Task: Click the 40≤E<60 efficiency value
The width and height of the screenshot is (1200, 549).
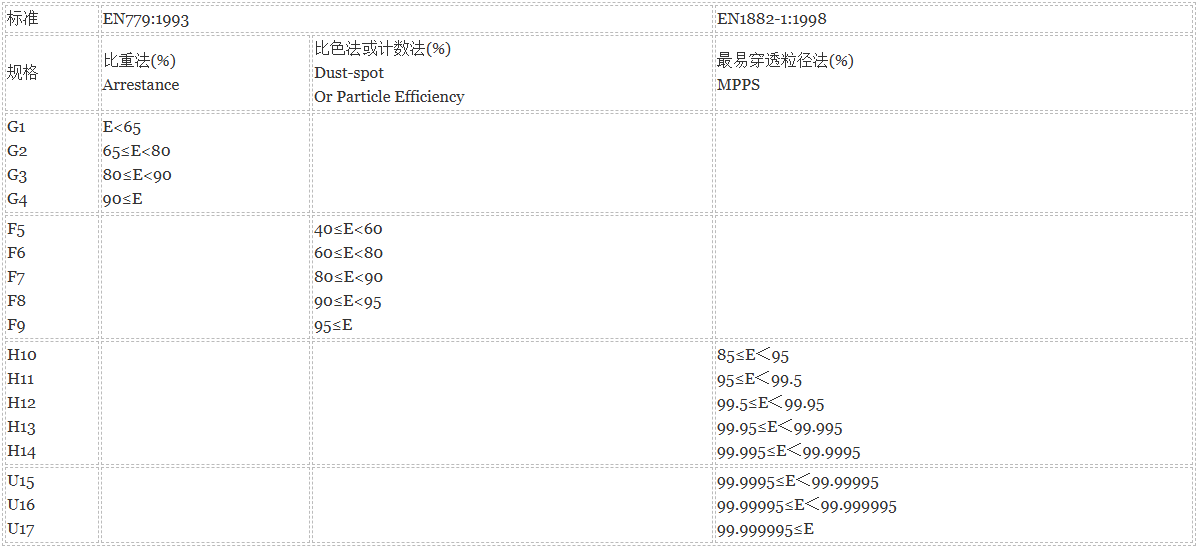Action: tap(348, 229)
